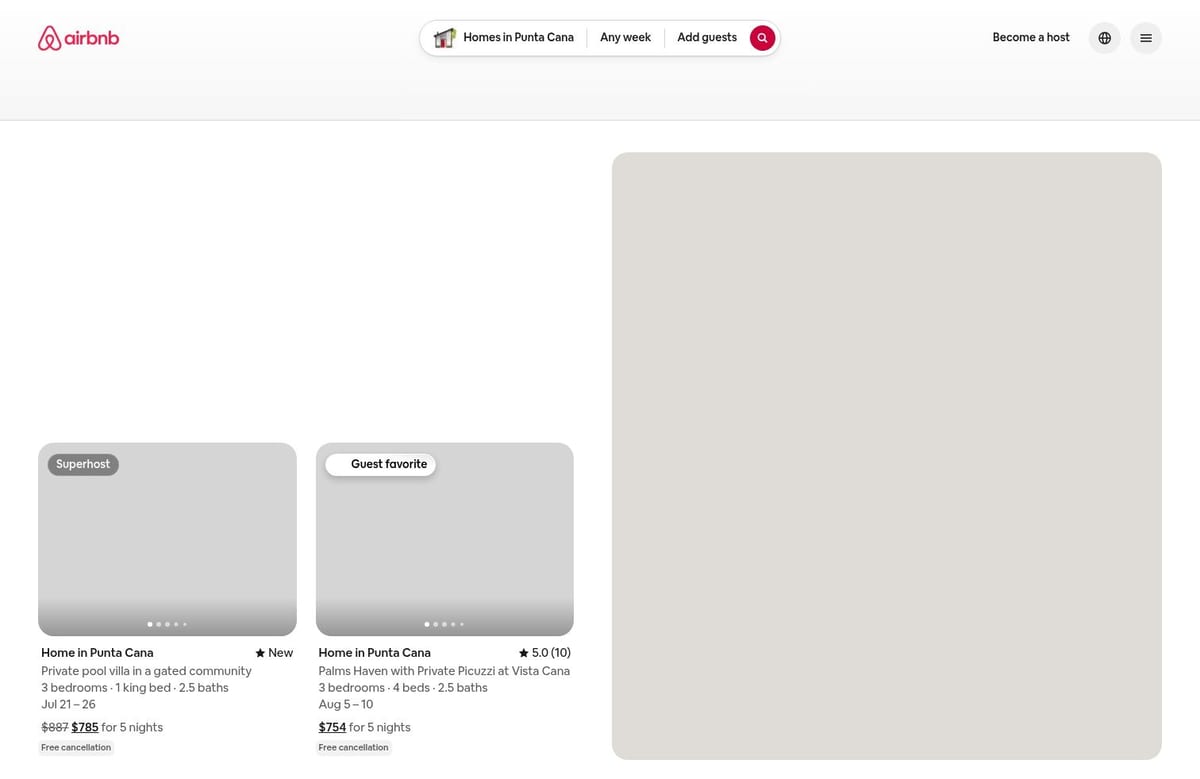1200x779 pixels.
Task: Click the Jul 21 – 26 dates text
Action: click(x=68, y=705)
